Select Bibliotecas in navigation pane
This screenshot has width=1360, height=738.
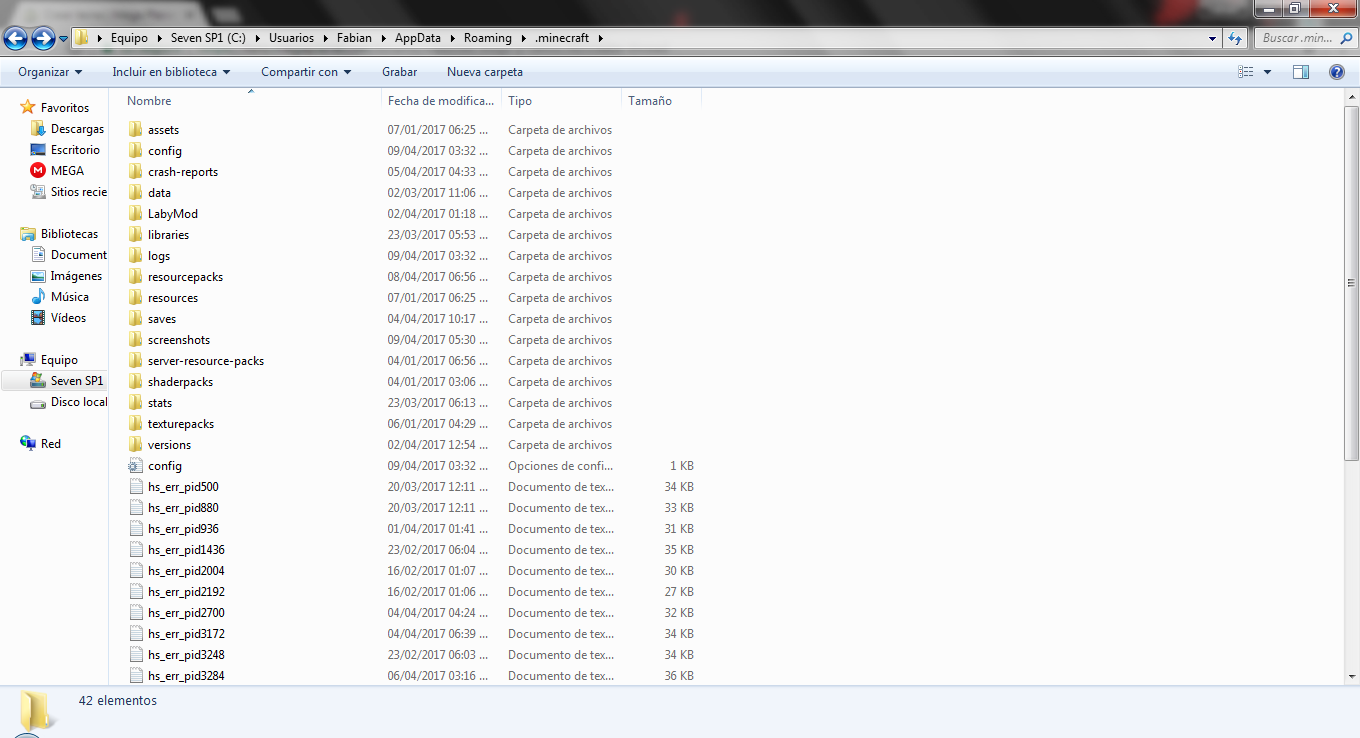click(69, 234)
